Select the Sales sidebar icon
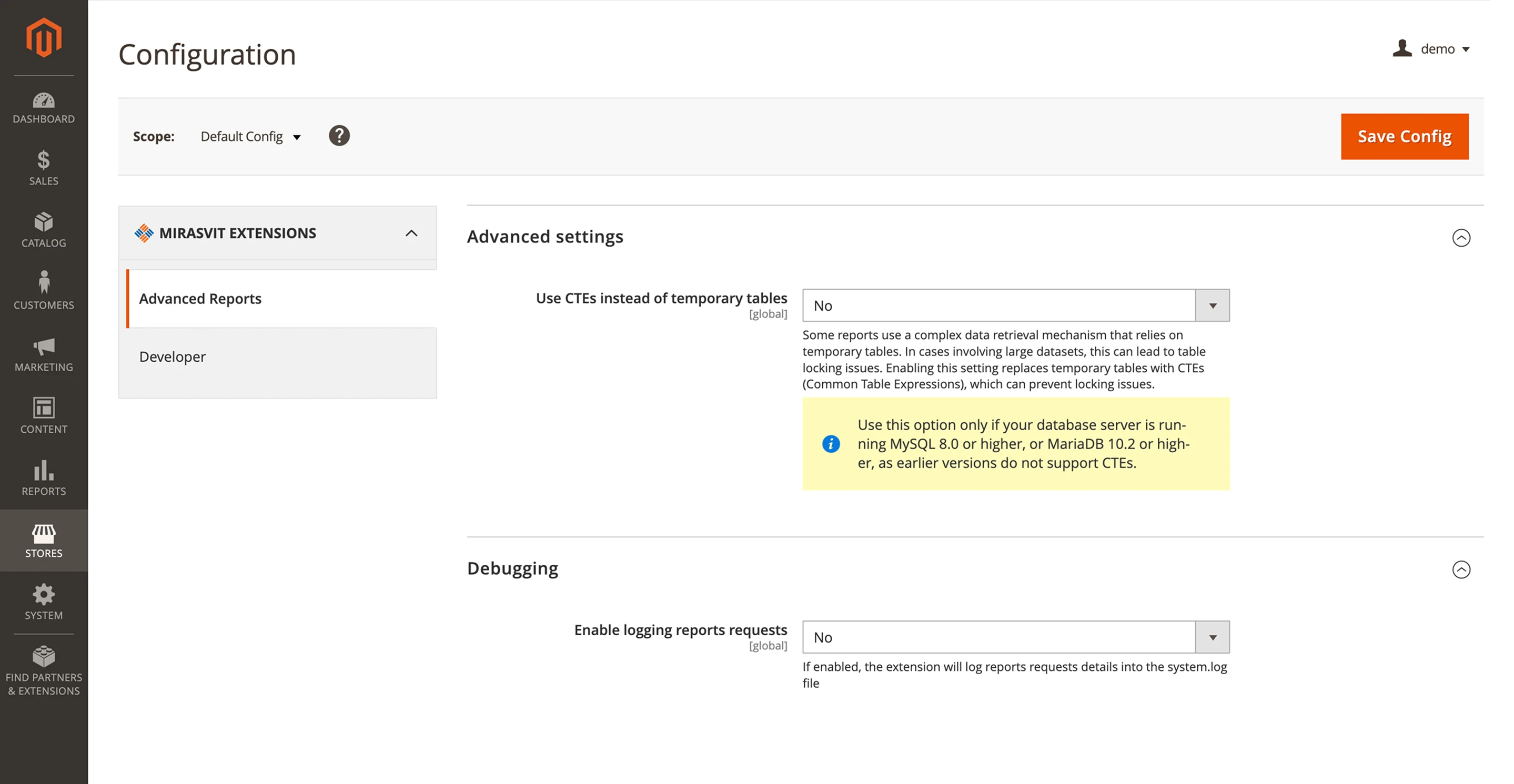 coord(44,169)
